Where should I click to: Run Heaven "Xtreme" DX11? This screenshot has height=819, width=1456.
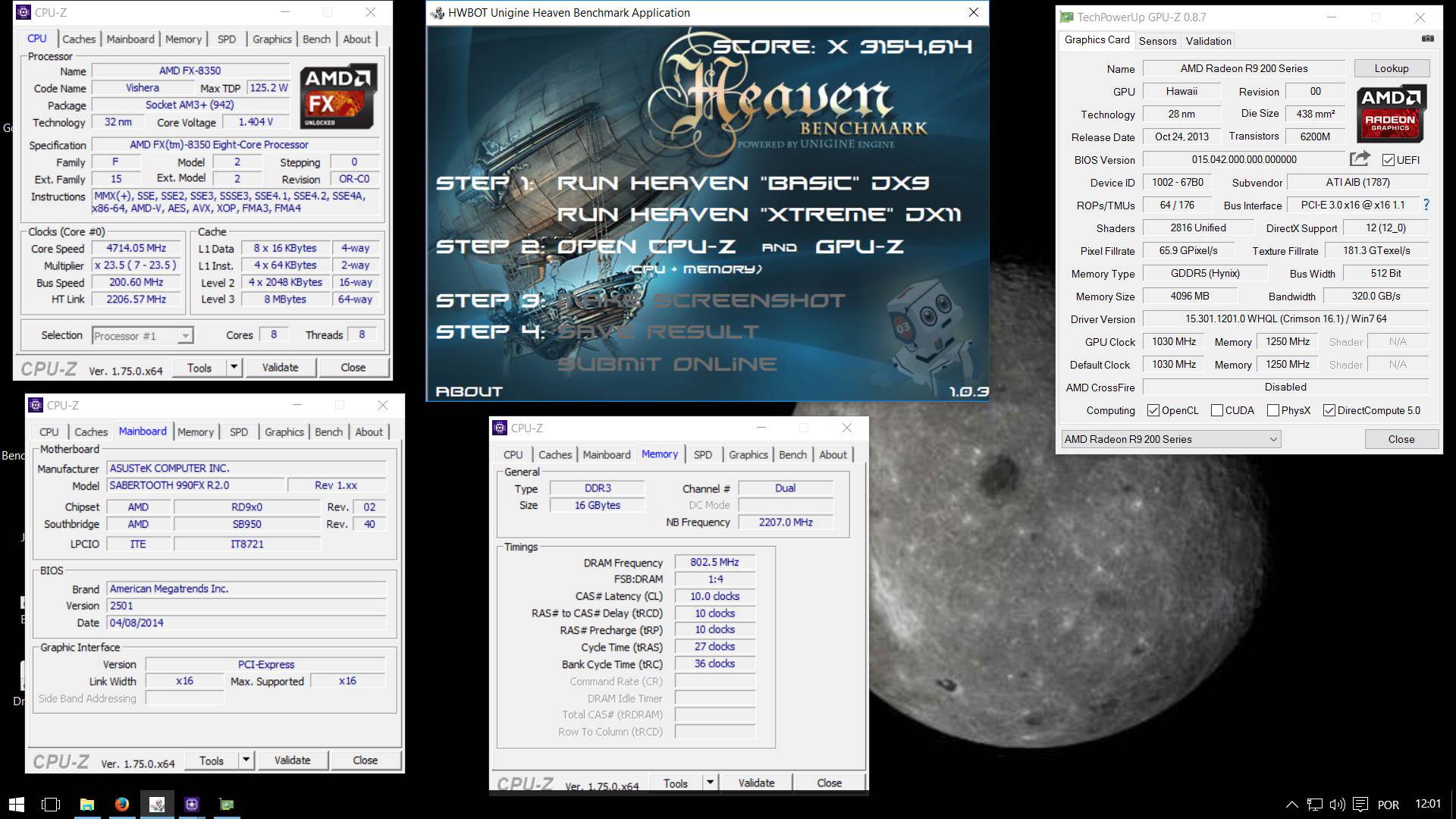(x=759, y=215)
